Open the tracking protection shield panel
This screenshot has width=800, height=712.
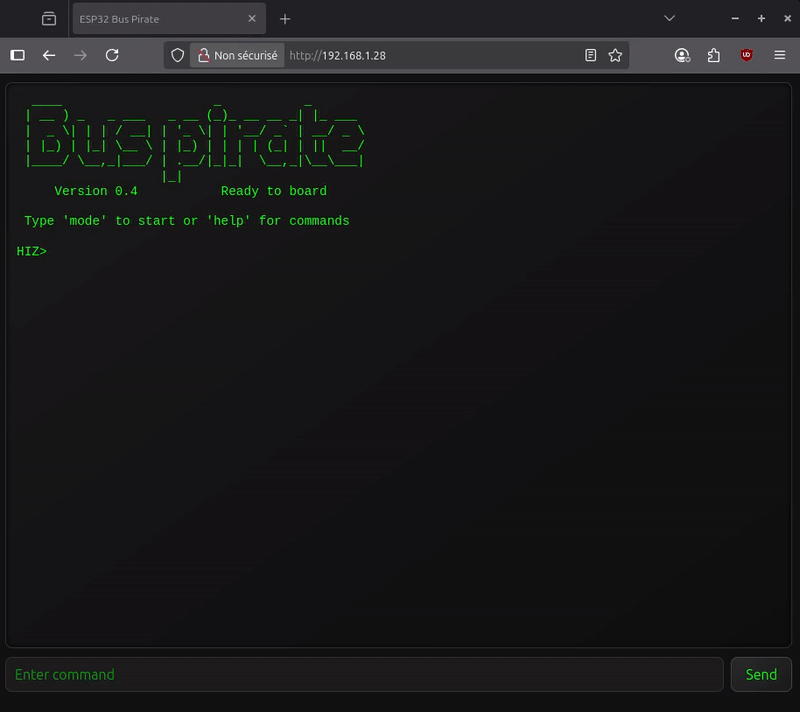coord(178,56)
